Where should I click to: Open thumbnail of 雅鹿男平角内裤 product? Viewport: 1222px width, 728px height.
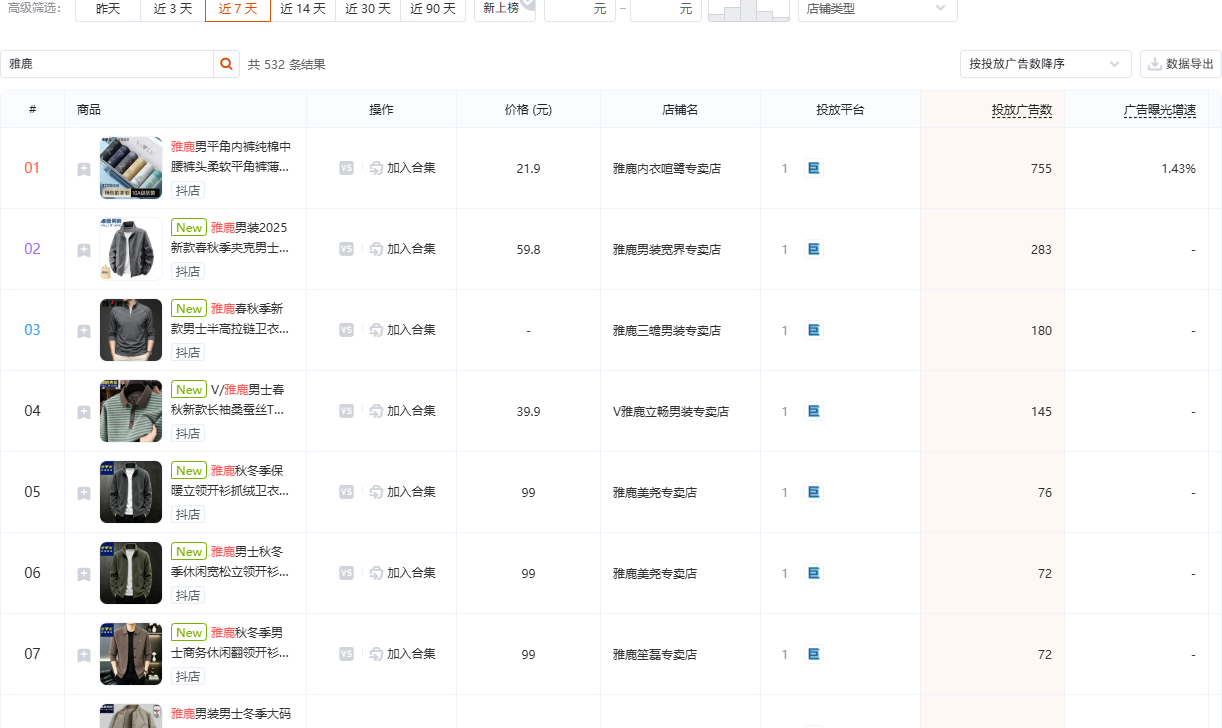pyautogui.click(x=131, y=168)
